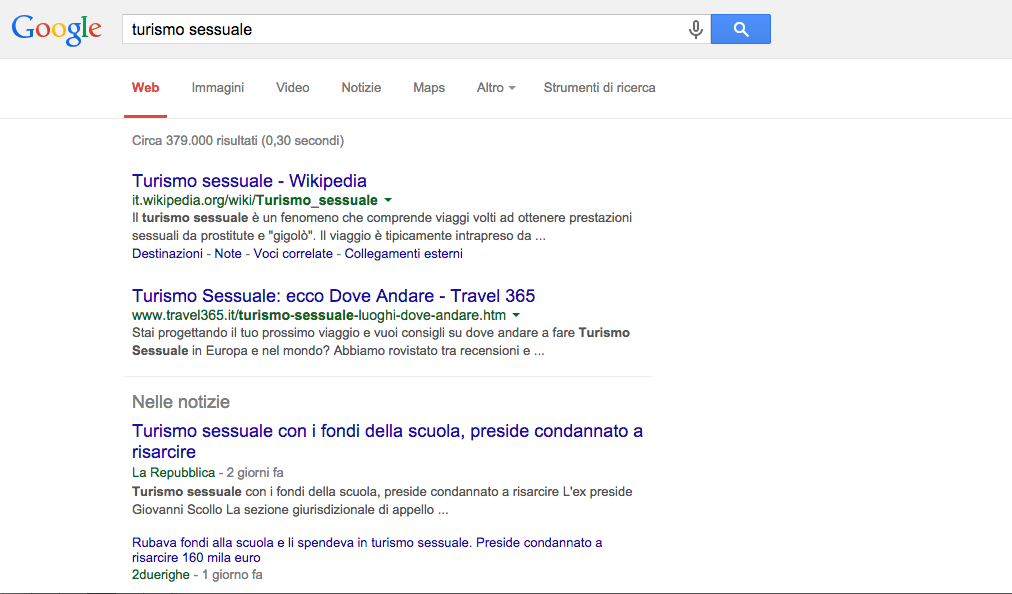Click the Collegamenti esterni sitelink
Screen dimensions: 1012x594
[403, 254]
